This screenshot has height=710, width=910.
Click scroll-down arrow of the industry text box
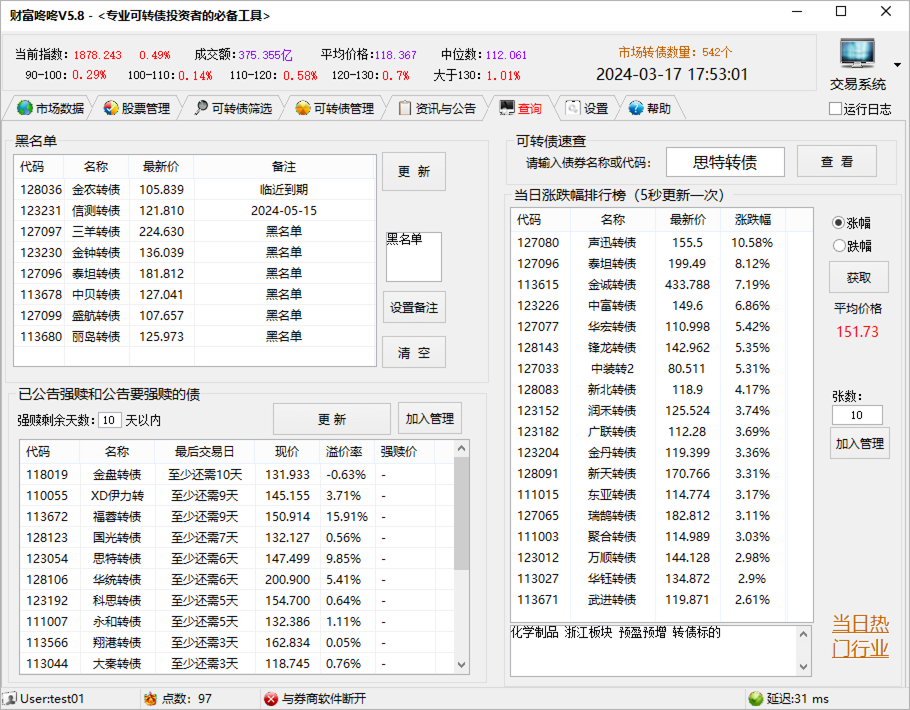(x=804, y=667)
